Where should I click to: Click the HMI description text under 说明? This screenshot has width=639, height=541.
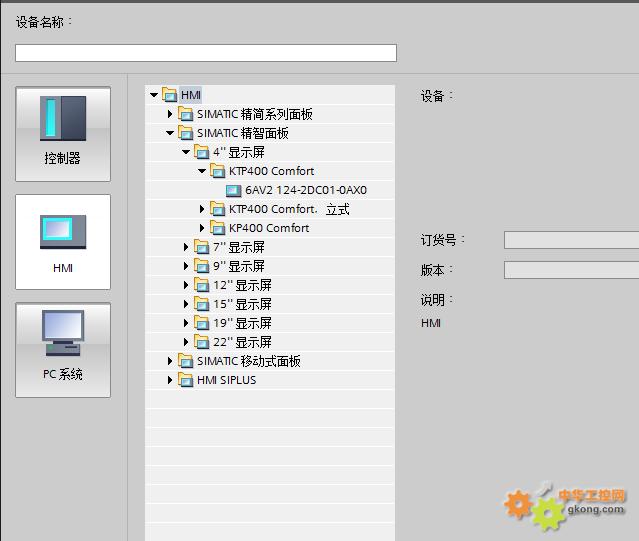431,323
